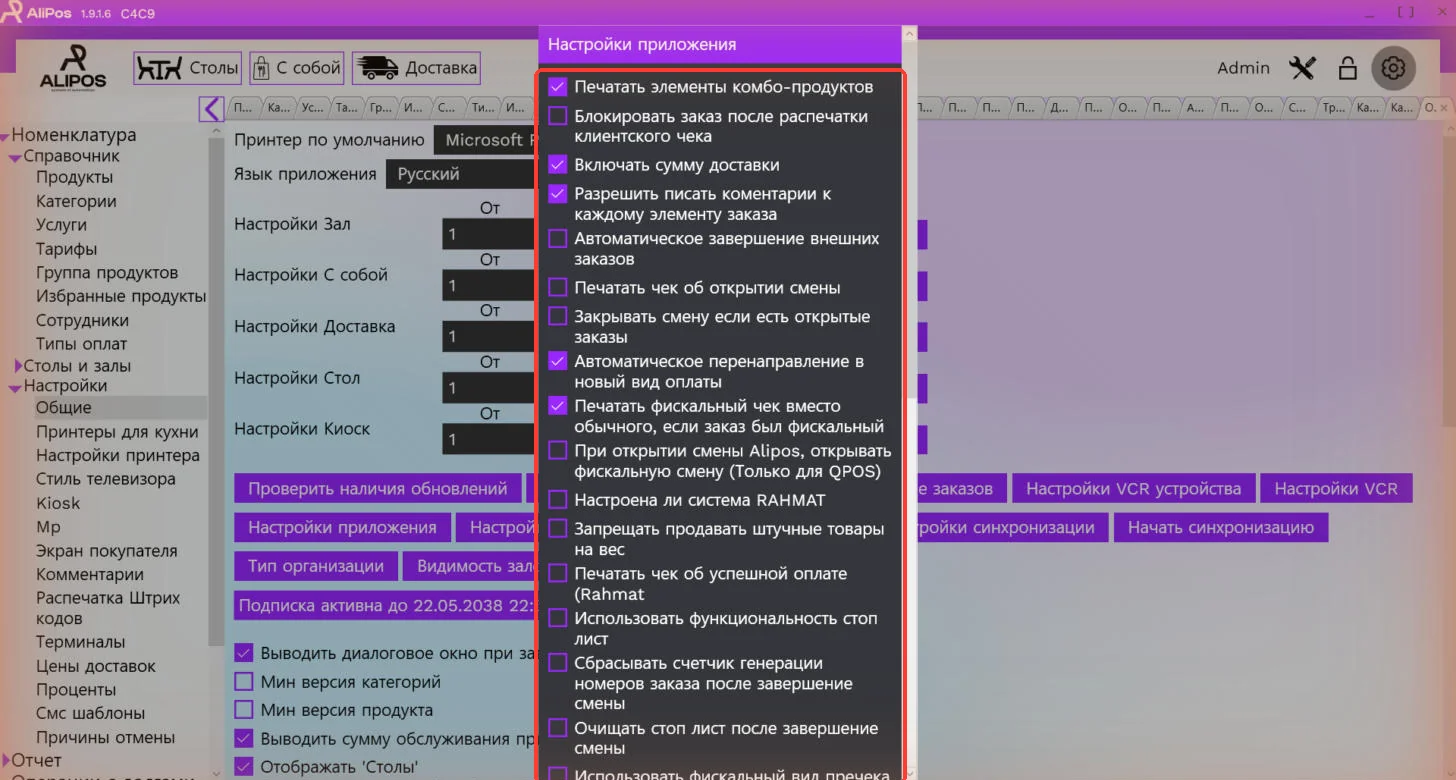The height and width of the screenshot is (780, 1456).
Task: Click Начать синхронизацию button
Action: pos(1220,527)
